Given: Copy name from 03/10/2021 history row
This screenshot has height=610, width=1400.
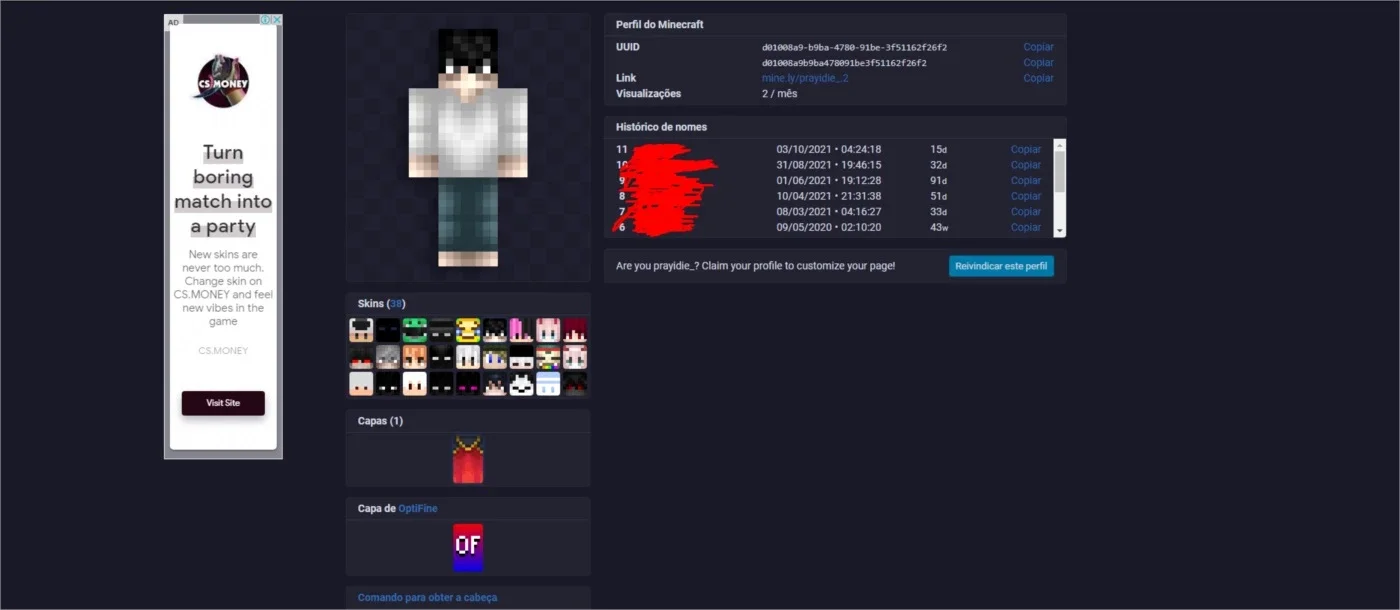Looking at the screenshot, I should click(1026, 149).
